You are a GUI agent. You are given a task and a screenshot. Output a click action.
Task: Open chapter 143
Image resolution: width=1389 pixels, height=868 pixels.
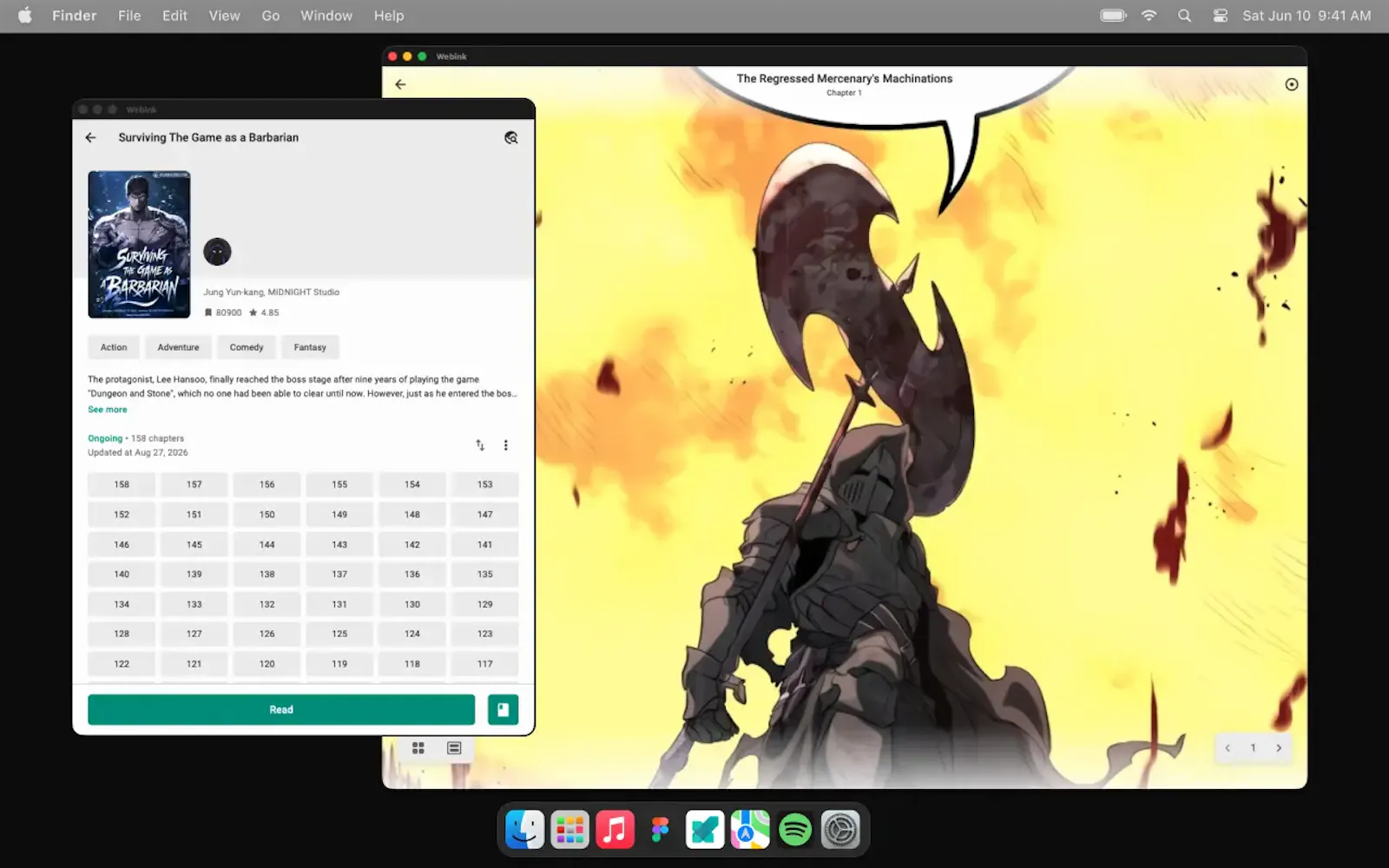(339, 544)
